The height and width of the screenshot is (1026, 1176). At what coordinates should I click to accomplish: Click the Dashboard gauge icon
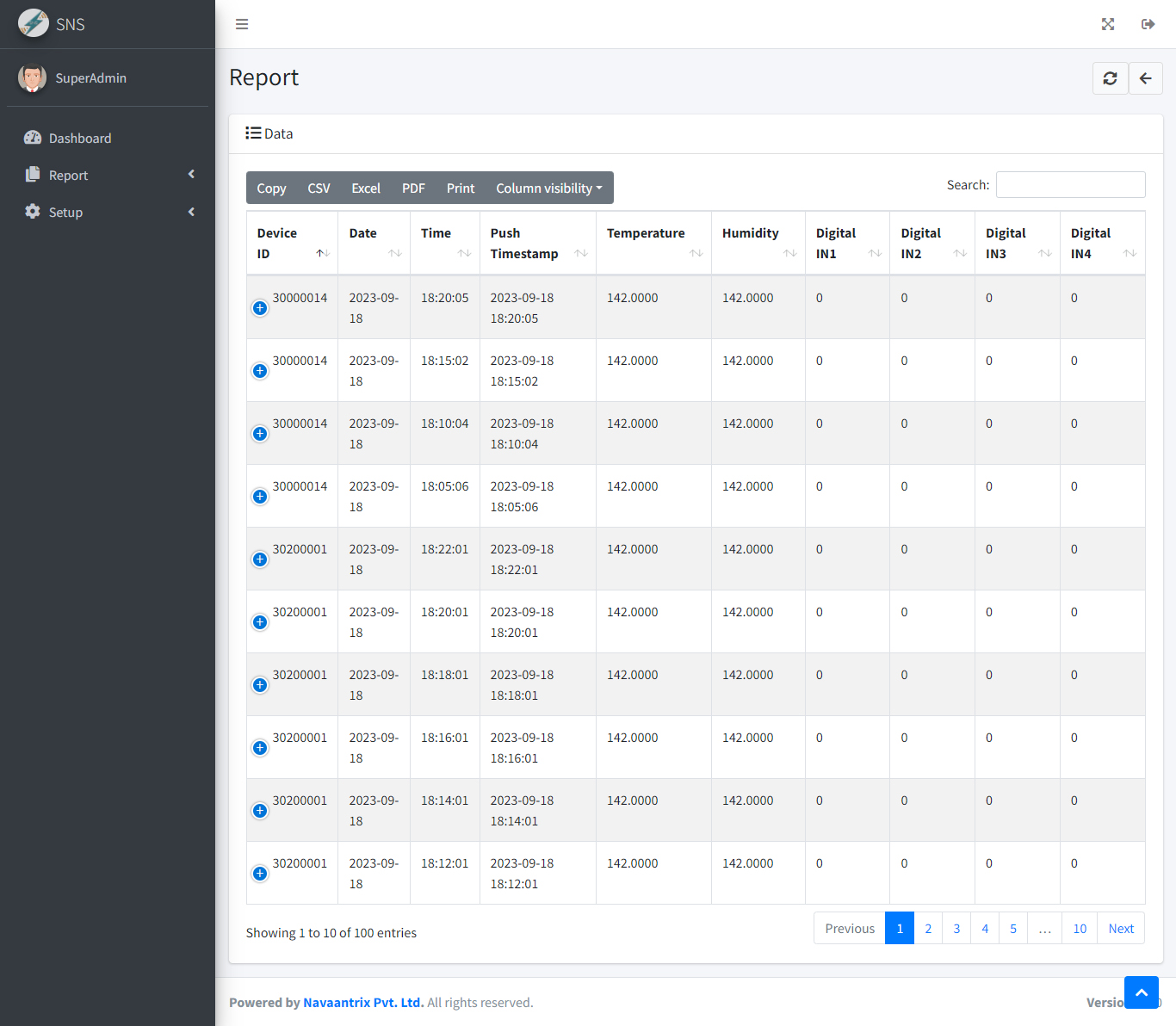tap(33, 138)
